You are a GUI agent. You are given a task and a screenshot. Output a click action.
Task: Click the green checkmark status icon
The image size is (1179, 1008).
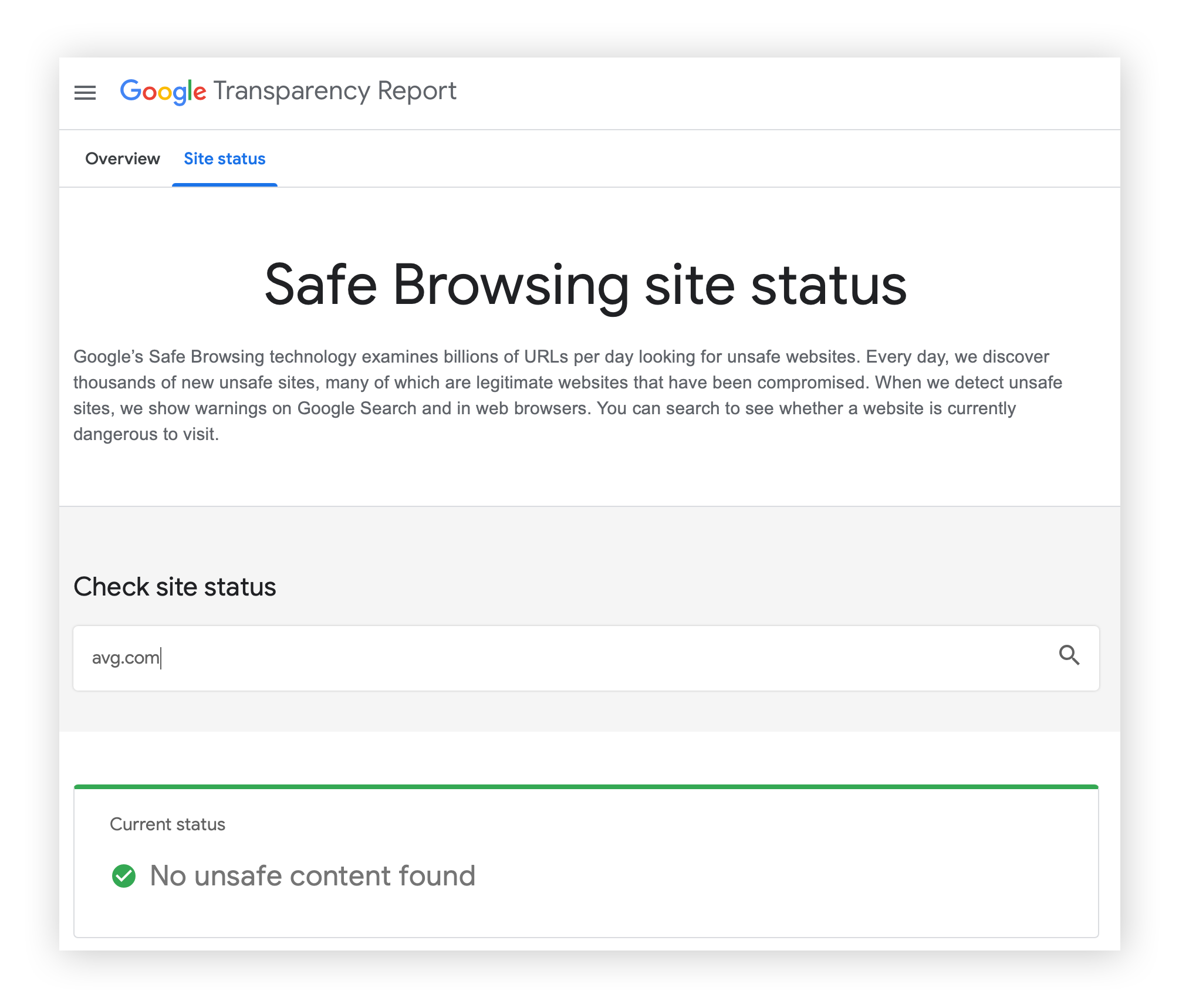click(124, 876)
